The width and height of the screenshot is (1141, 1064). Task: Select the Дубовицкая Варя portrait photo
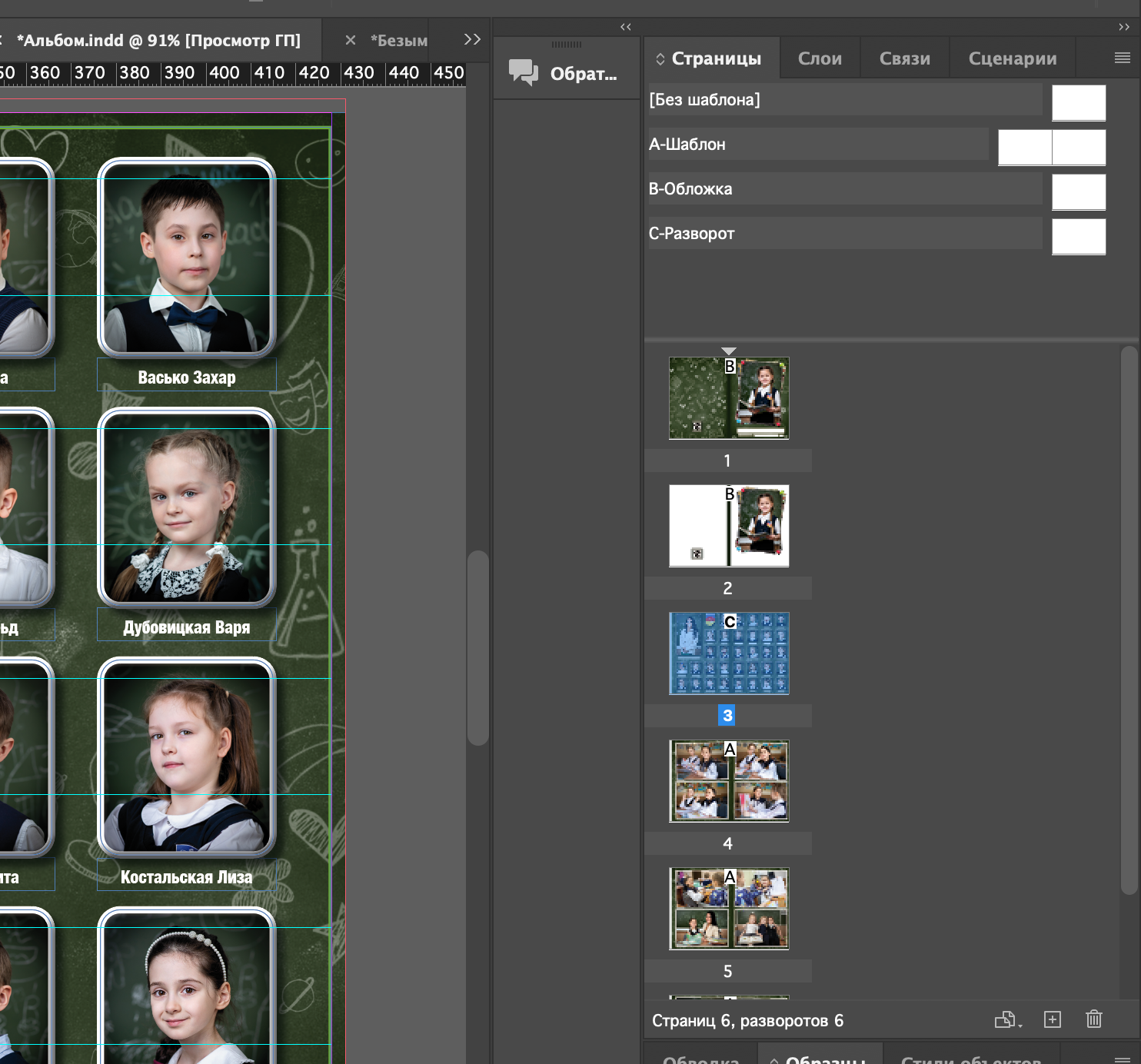(187, 507)
